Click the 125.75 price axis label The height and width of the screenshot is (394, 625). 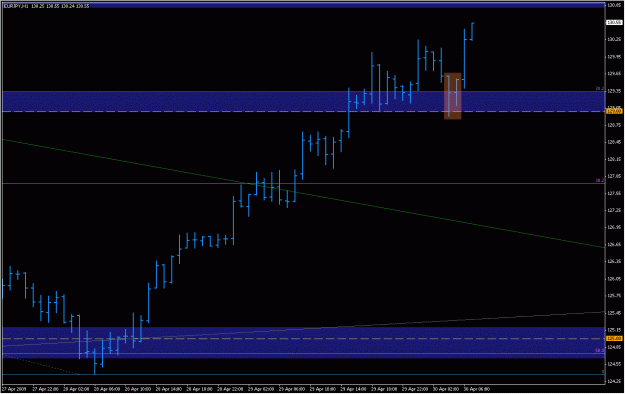point(614,296)
